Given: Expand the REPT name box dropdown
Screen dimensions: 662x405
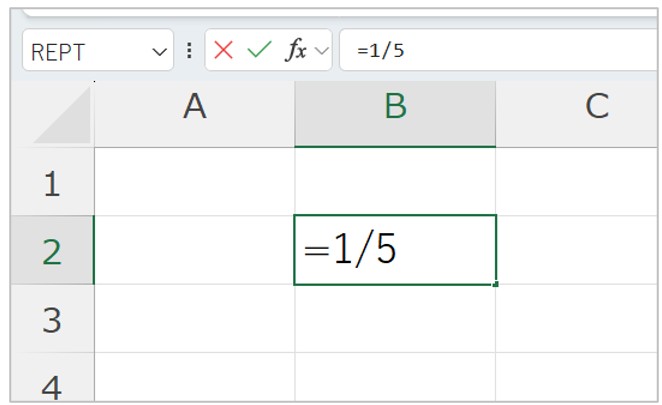Looking at the screenshot, I should pyautogui.click(x=159, y=52).
